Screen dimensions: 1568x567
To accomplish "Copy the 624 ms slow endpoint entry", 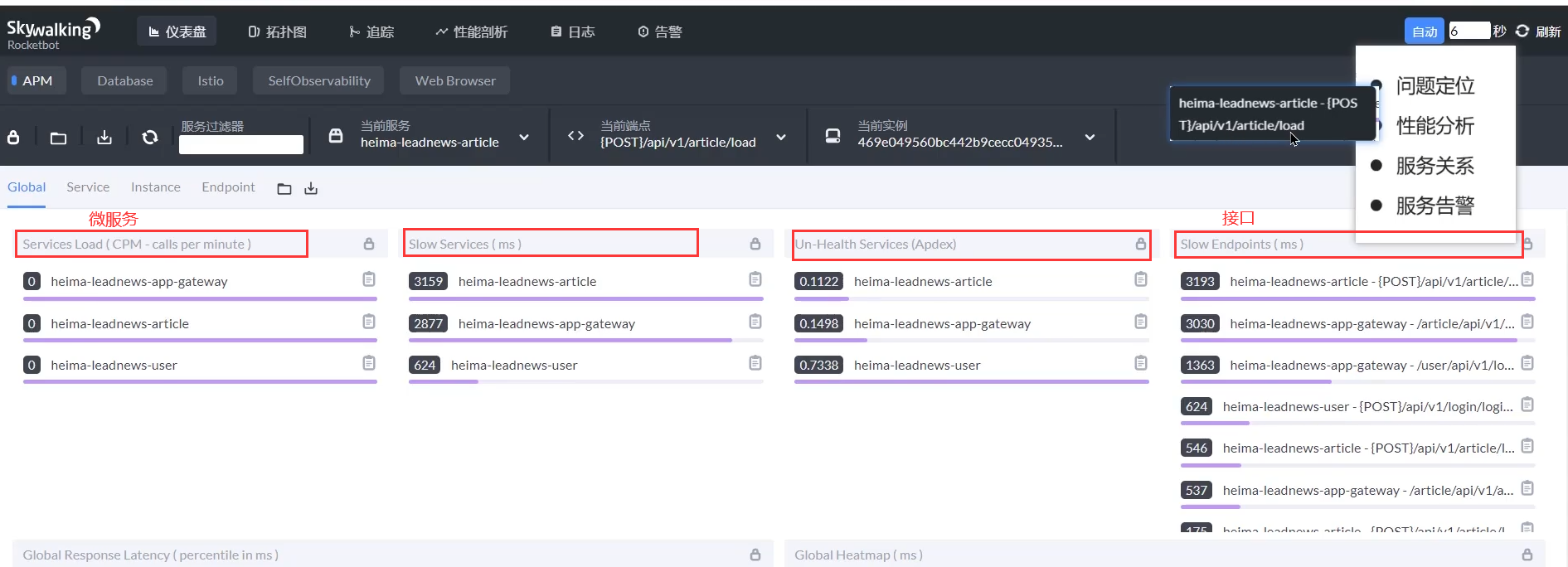I will point(1527,405).
